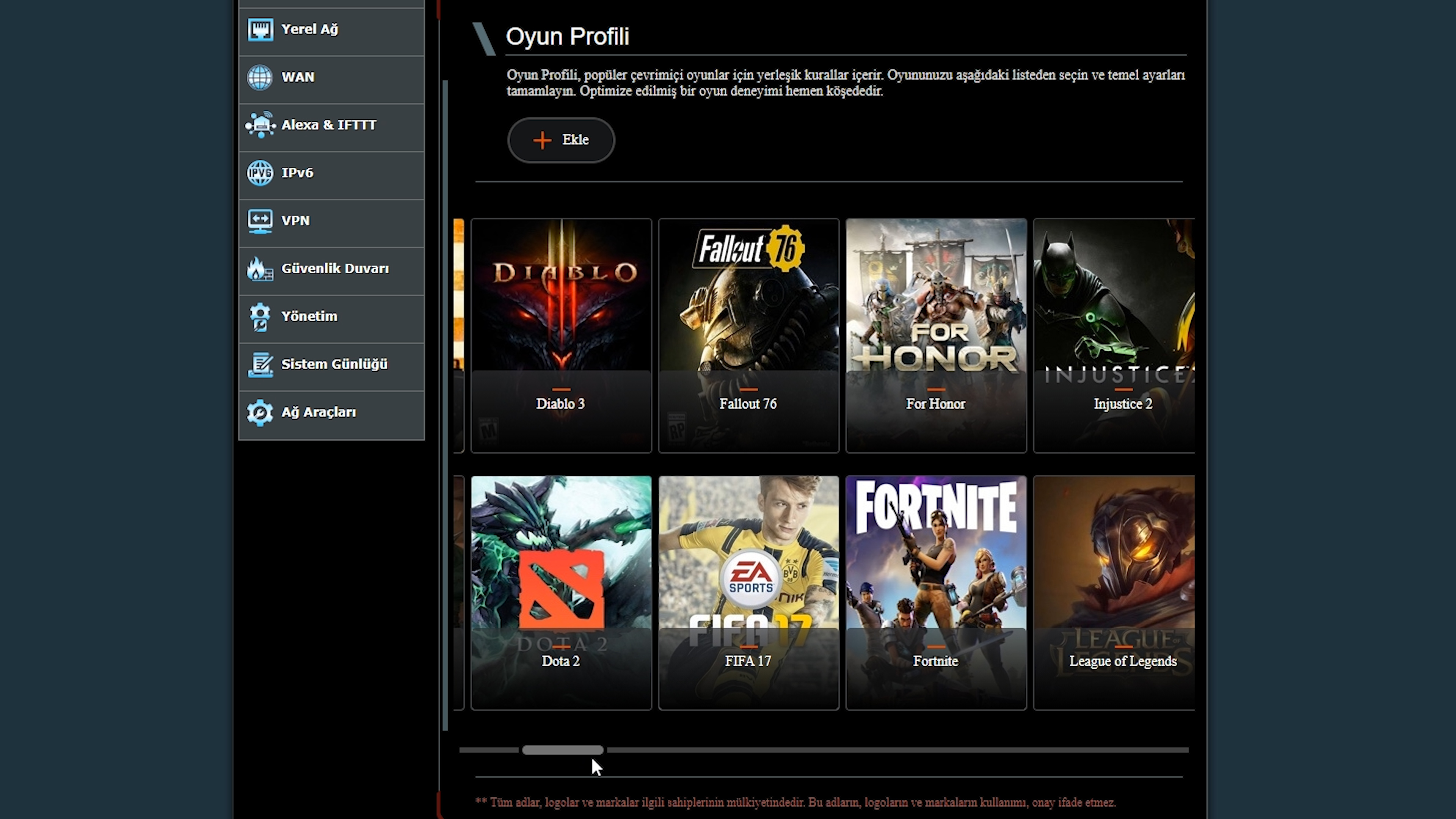Click the Yerel Ağ network icon
1456x819 pixels.
tap(260, 30)
